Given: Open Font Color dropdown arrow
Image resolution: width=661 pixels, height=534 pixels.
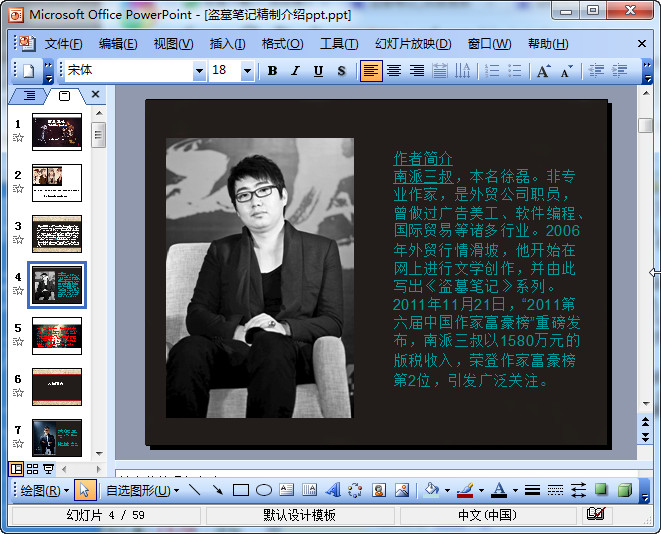Looking at the screenshot, I should point(515,490).
